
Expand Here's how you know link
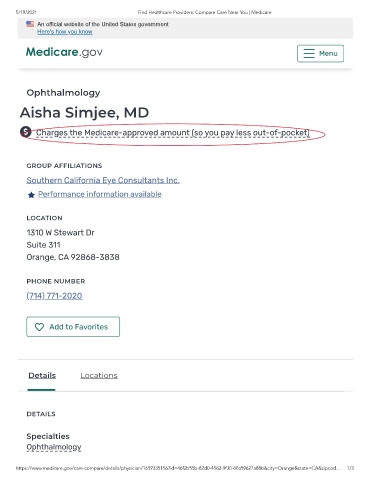point(65,32)
